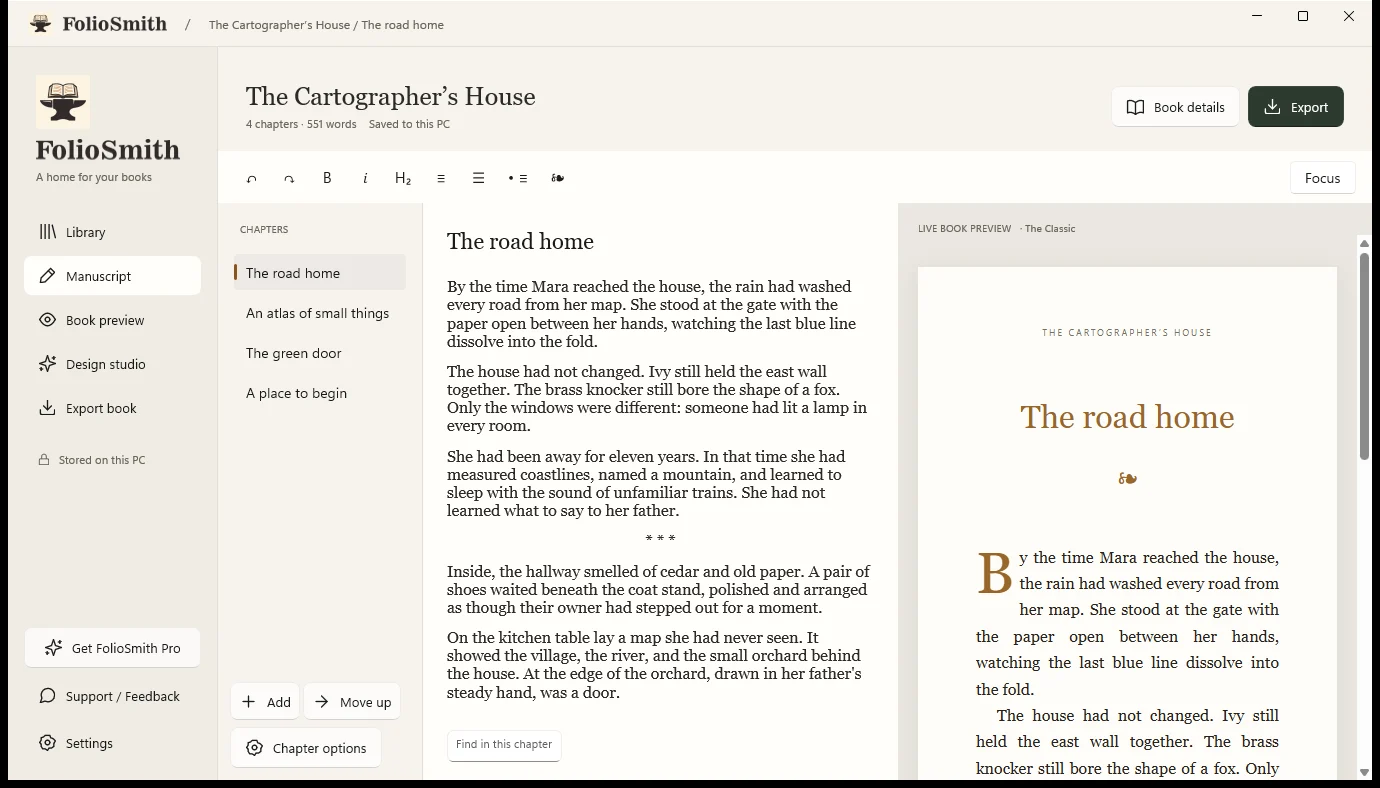Click the Stored on this PC lock indicator
Screen dimensions: 1380x788
click(92, 460)
